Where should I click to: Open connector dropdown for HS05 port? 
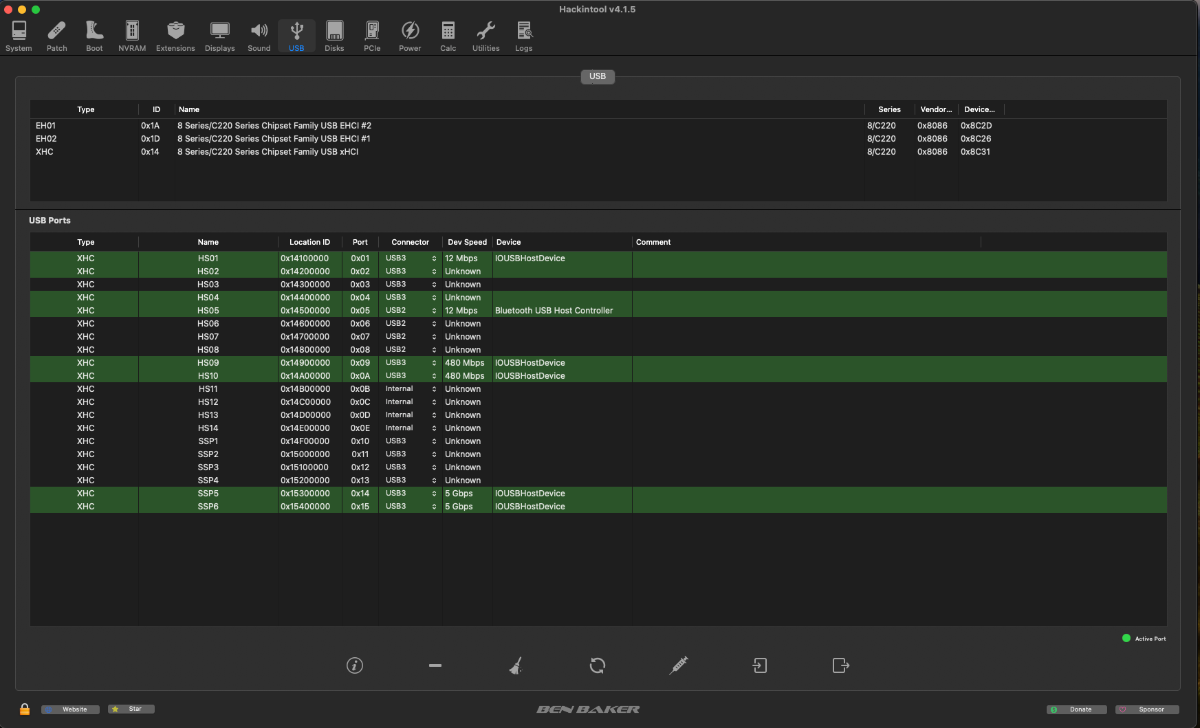tap(411, 310)
